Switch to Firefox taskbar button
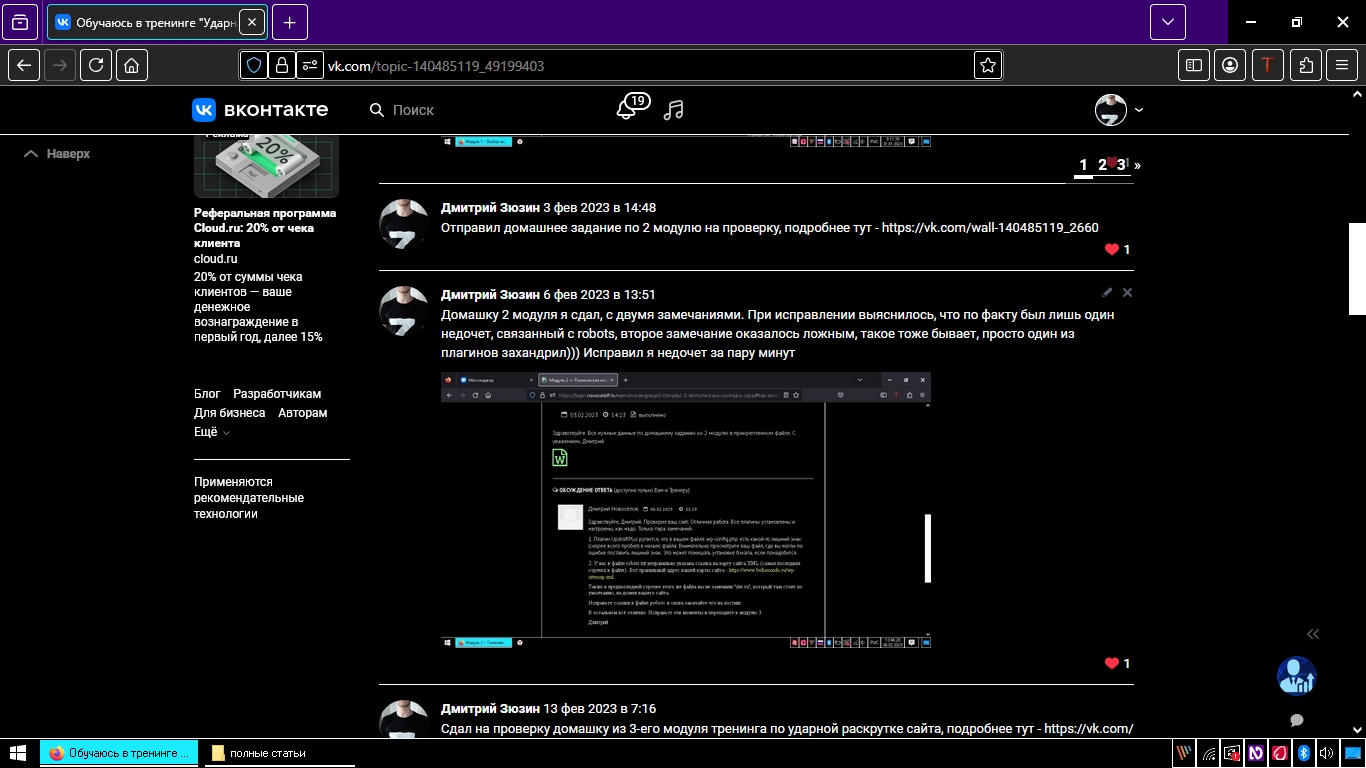The width and height of the screenshot is (1366, 768). (121, 753)
